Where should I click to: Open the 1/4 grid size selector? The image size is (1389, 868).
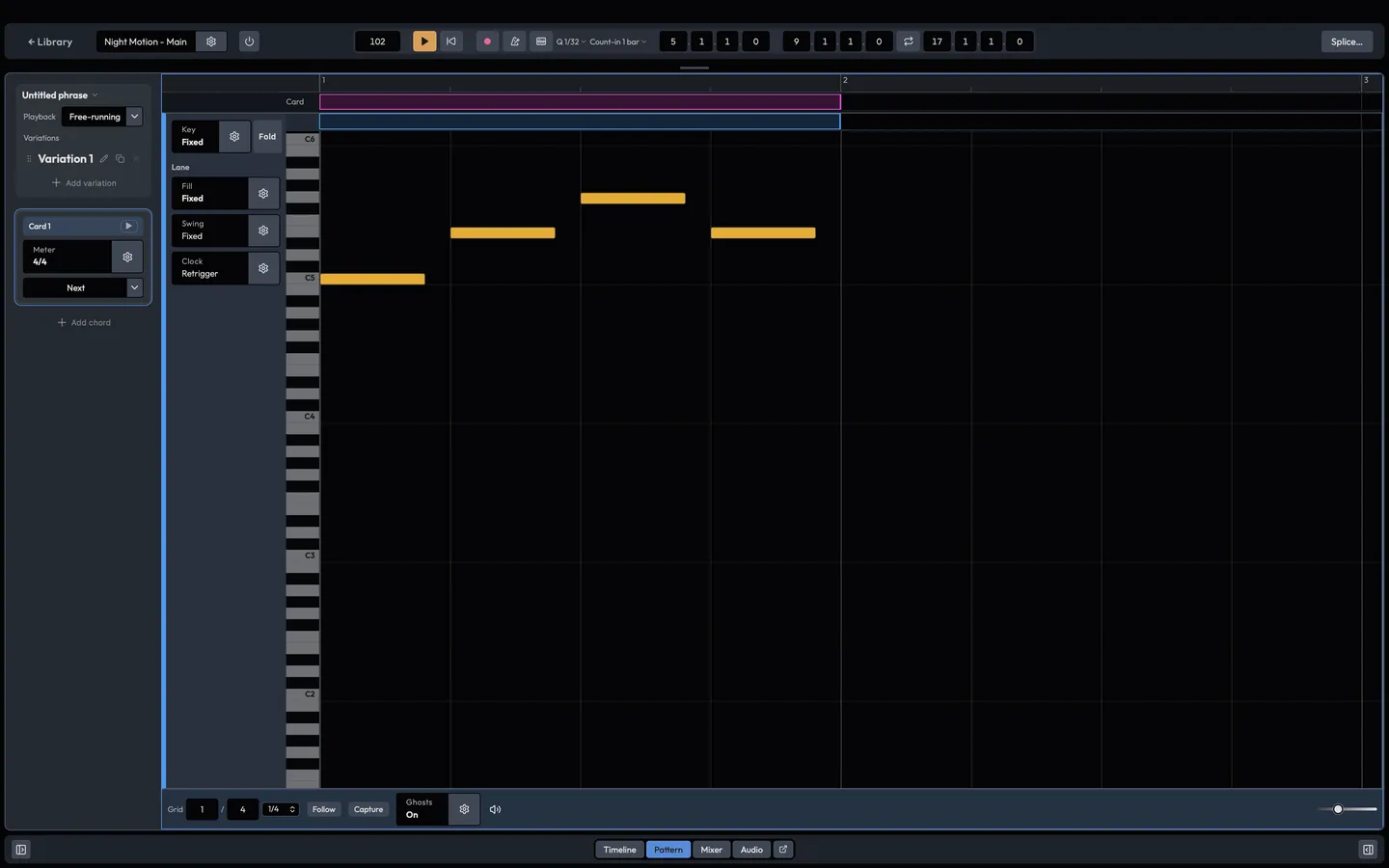(x=282, y=809)
